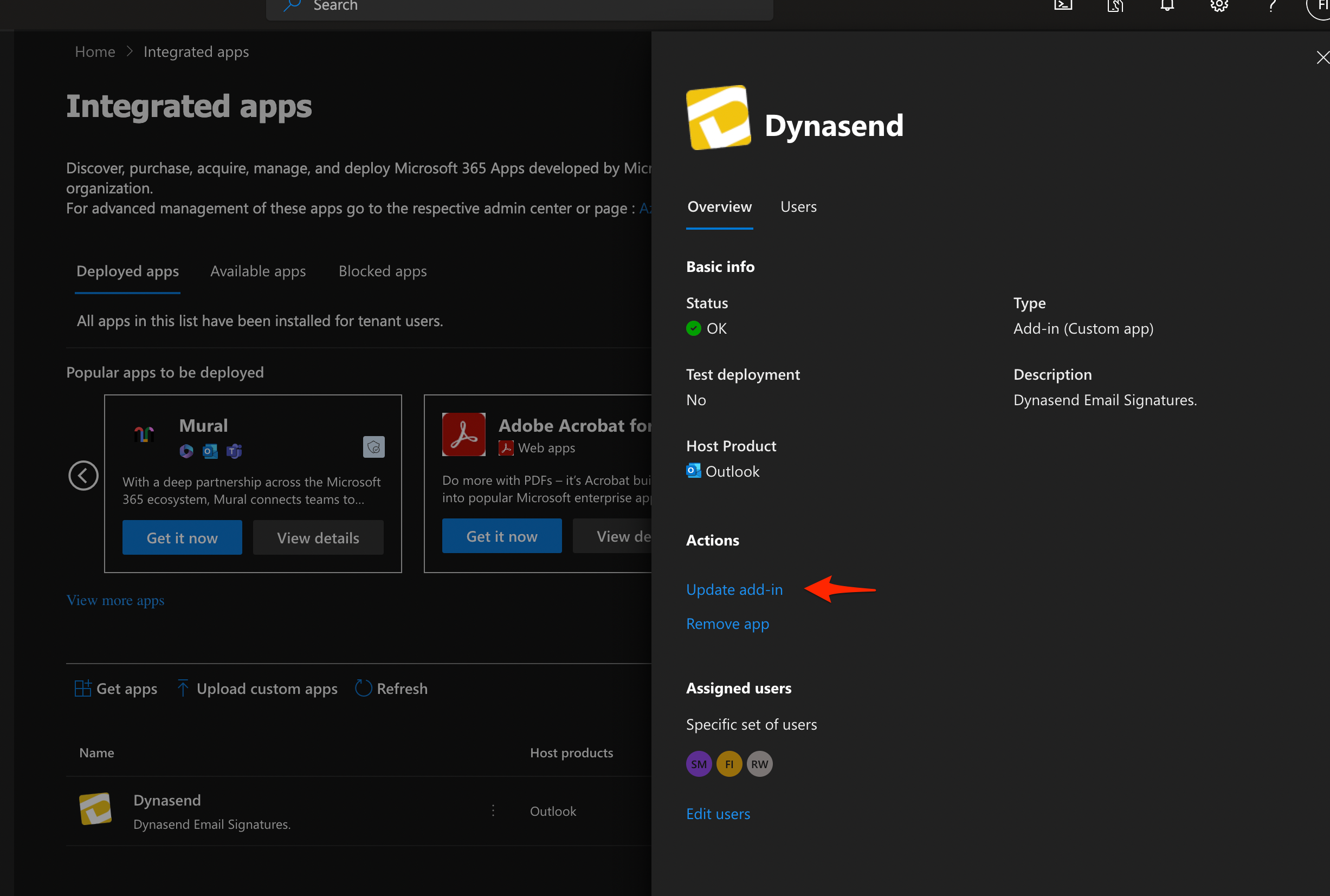Select Blocked apps tab
Screen dimensions: 1330x896
[x=383, y=271]
